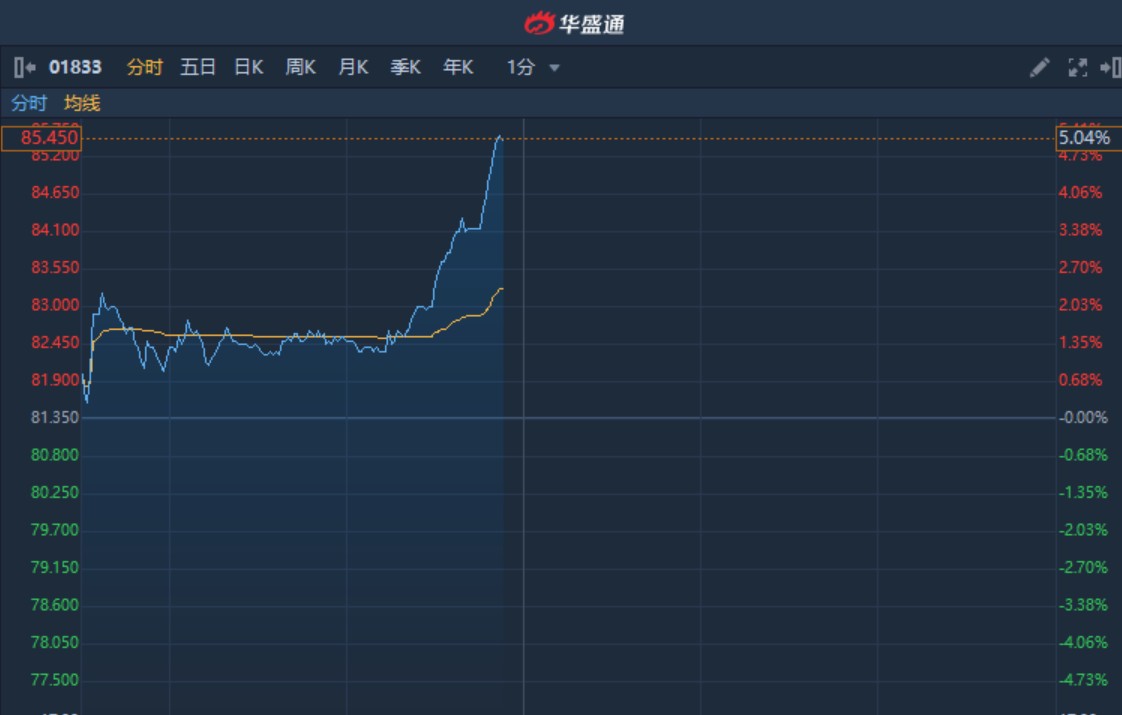The width and height of the screenshot is (1122, 715).
Task: Toggle the 均线 average line legend
Action: (82, 103)
